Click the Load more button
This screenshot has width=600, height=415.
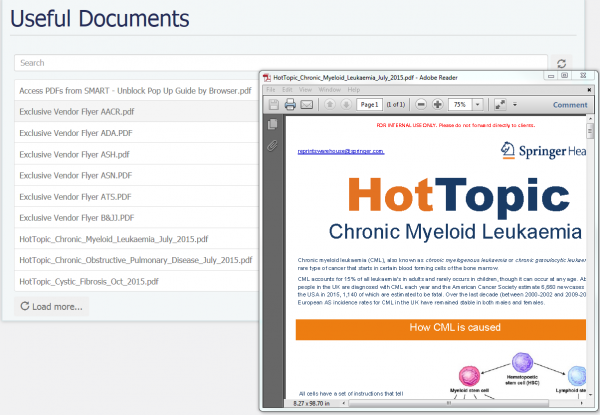pyautogui.click(x=52, y=306)
